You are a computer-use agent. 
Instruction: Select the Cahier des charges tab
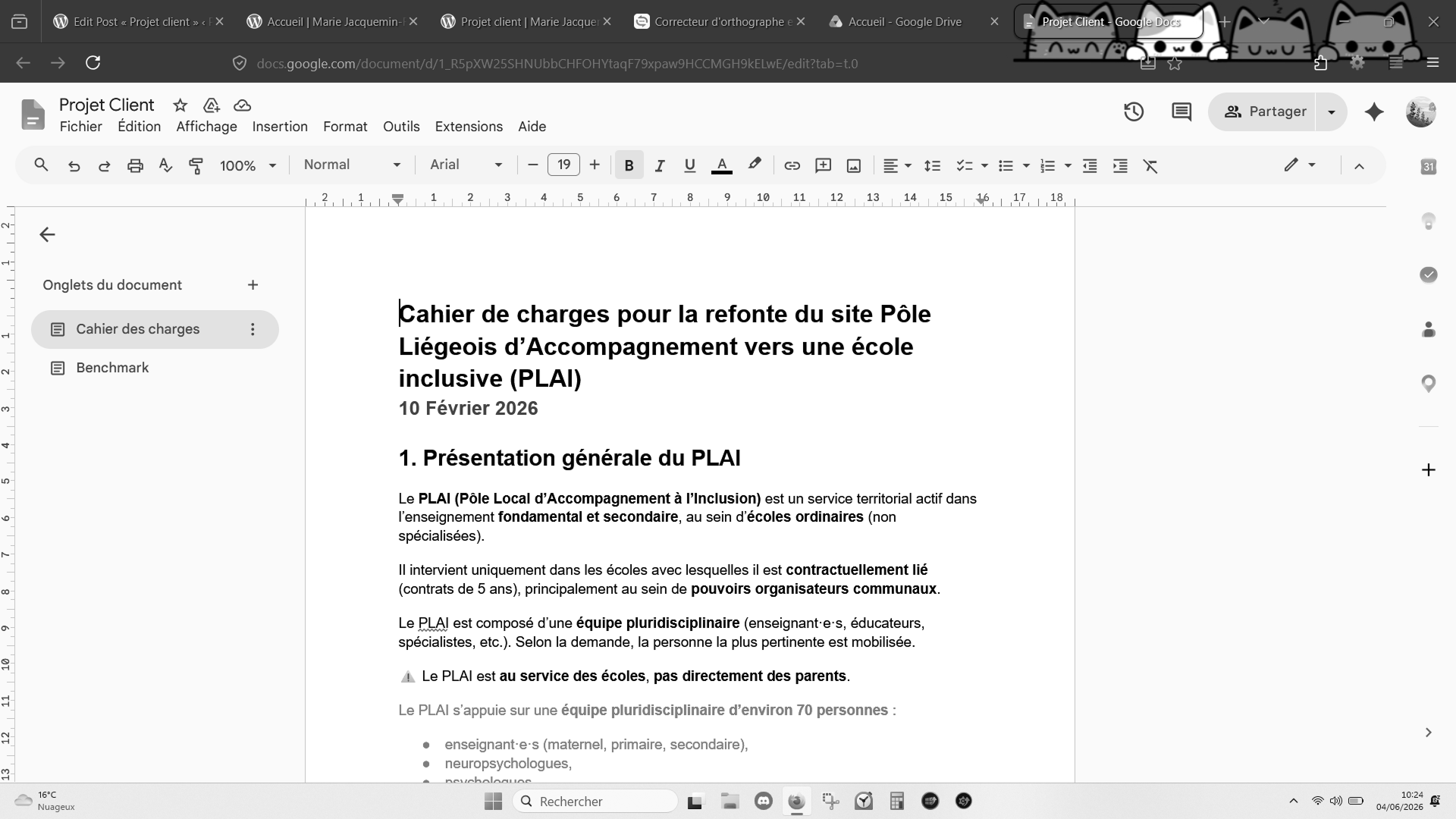tap(155, 329)
